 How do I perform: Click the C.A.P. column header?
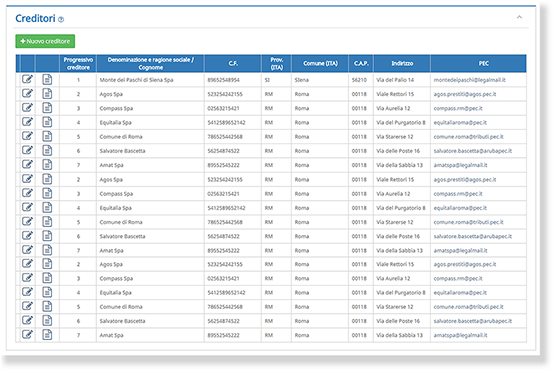tap(361, 63)
